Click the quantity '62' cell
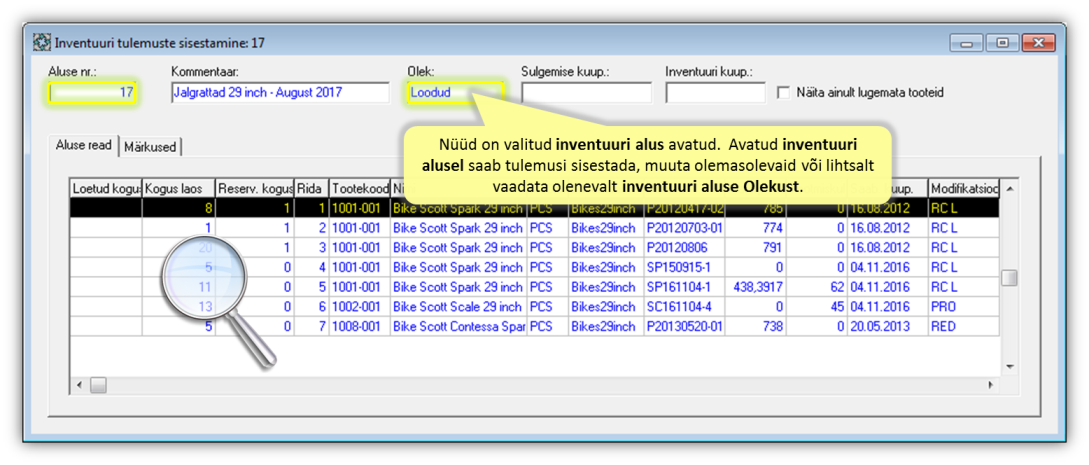 click(x=817, y=287)
